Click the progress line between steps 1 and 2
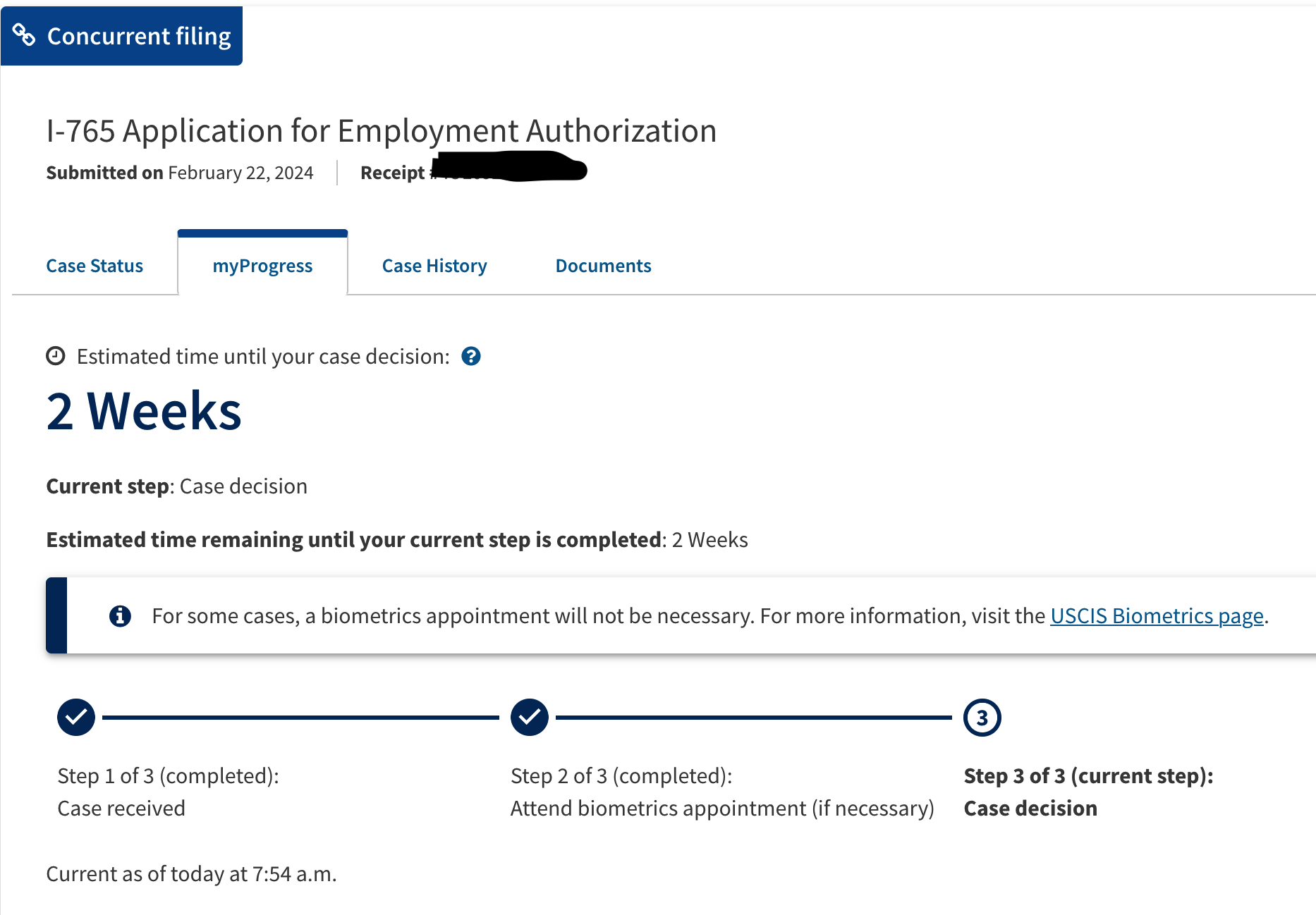Viewport: 1316px width, 915px height. coord(300,718)
